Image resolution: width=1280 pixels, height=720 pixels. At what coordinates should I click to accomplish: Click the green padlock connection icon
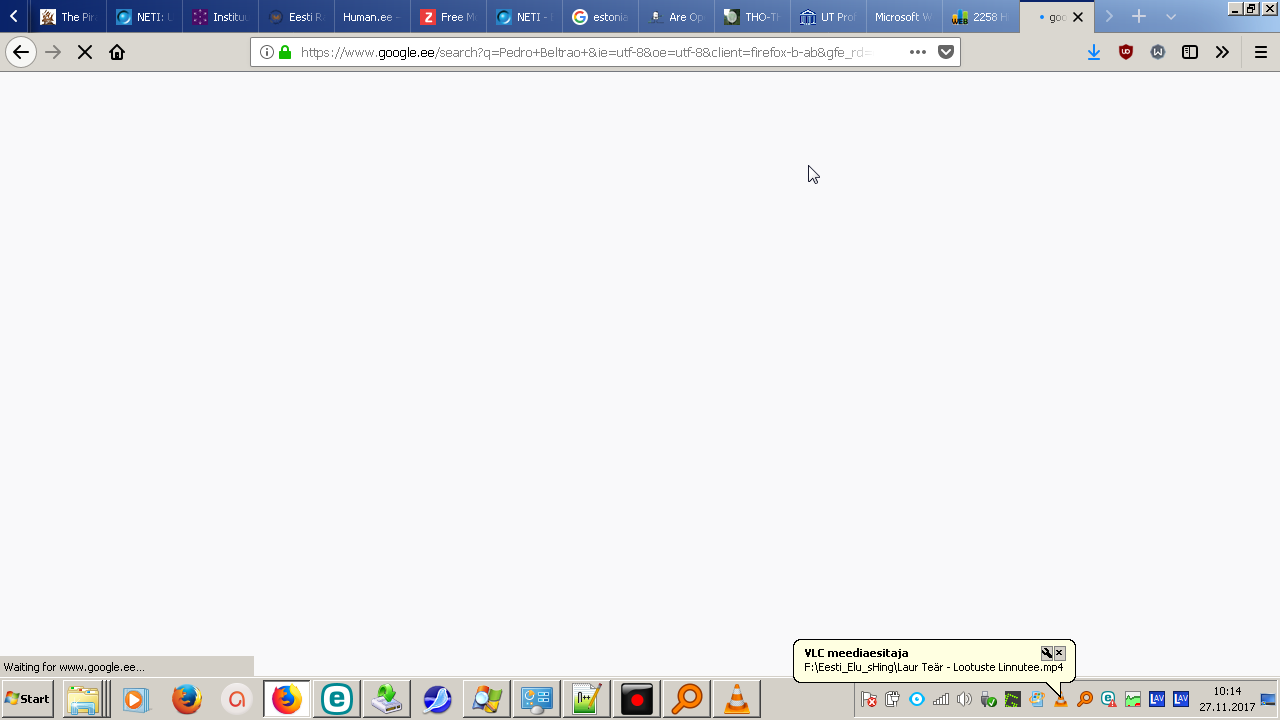pyautogui.click(x=285, y=53)
